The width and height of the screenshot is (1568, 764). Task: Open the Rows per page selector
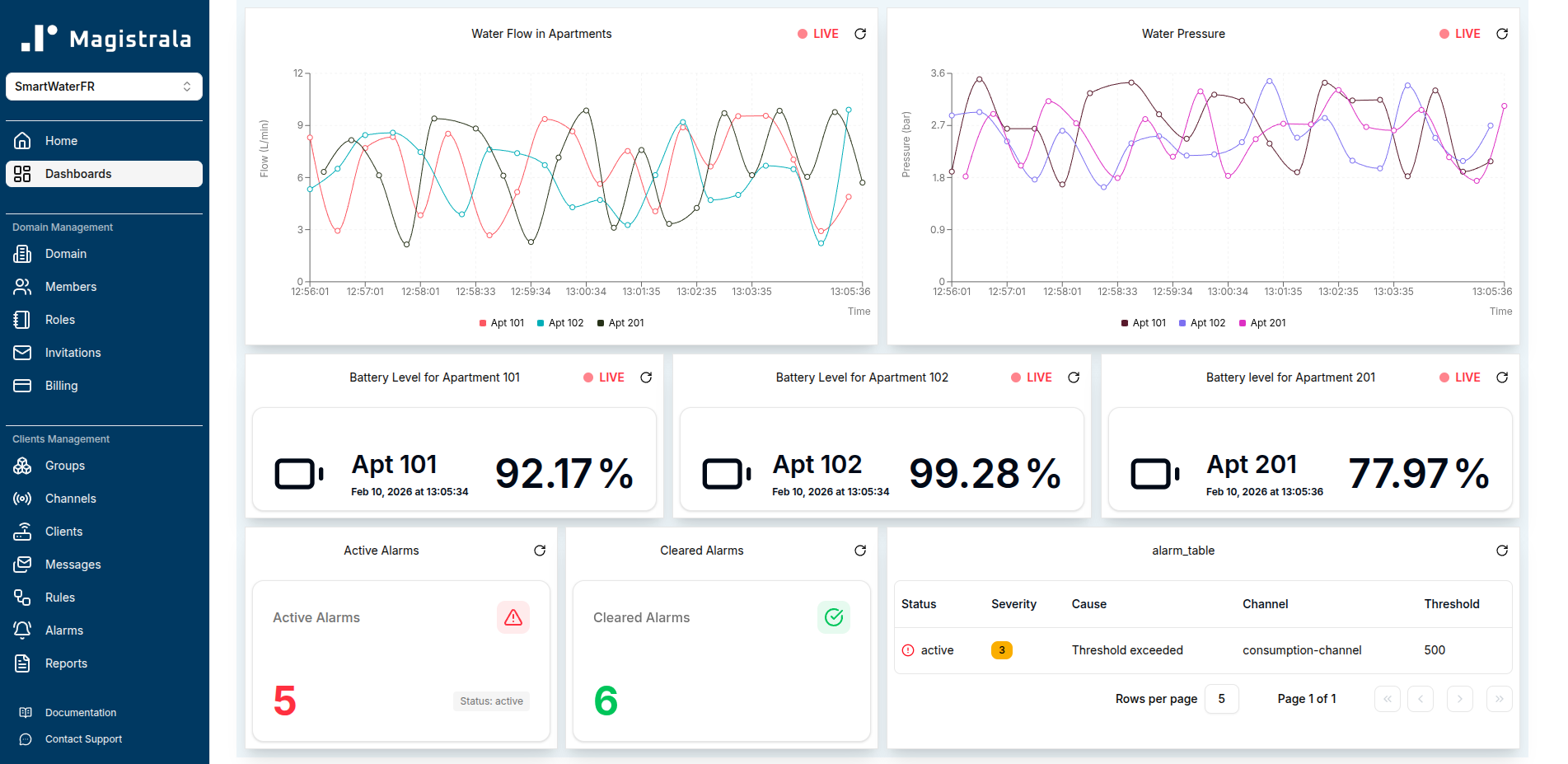coord(1222,698)
